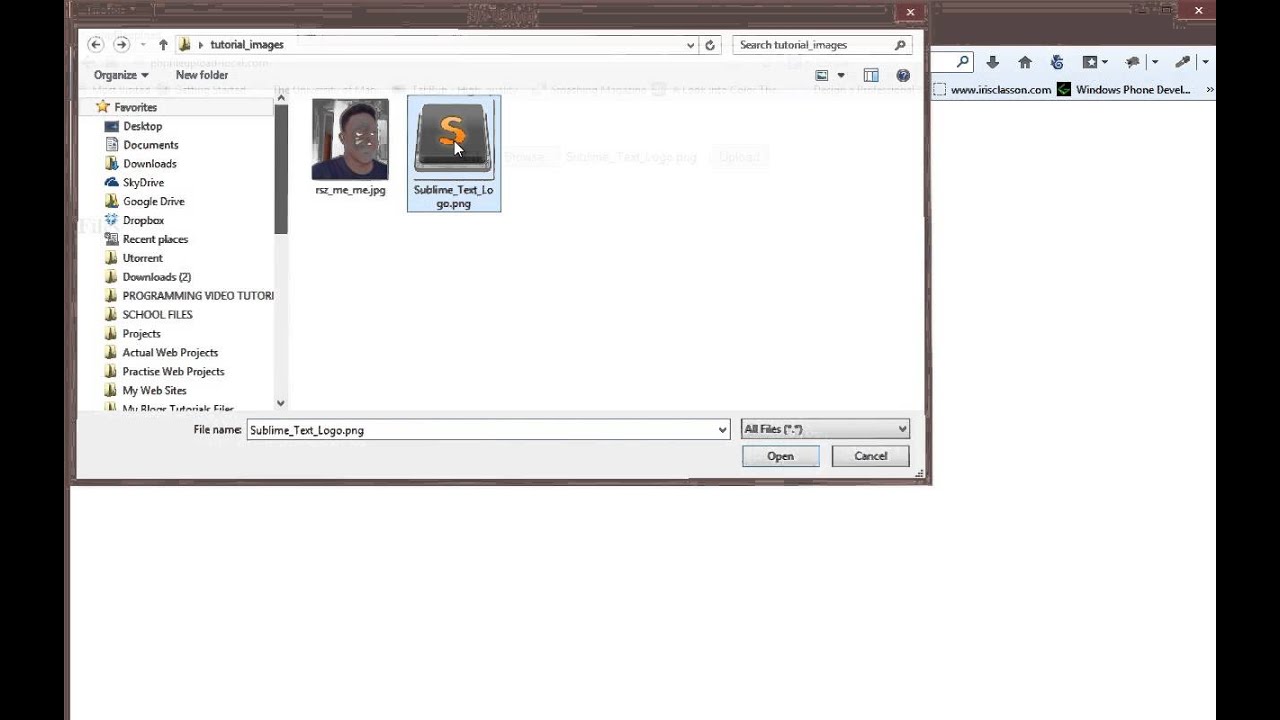Click the SkyDrive cloud icon

[x=112, y=183]
